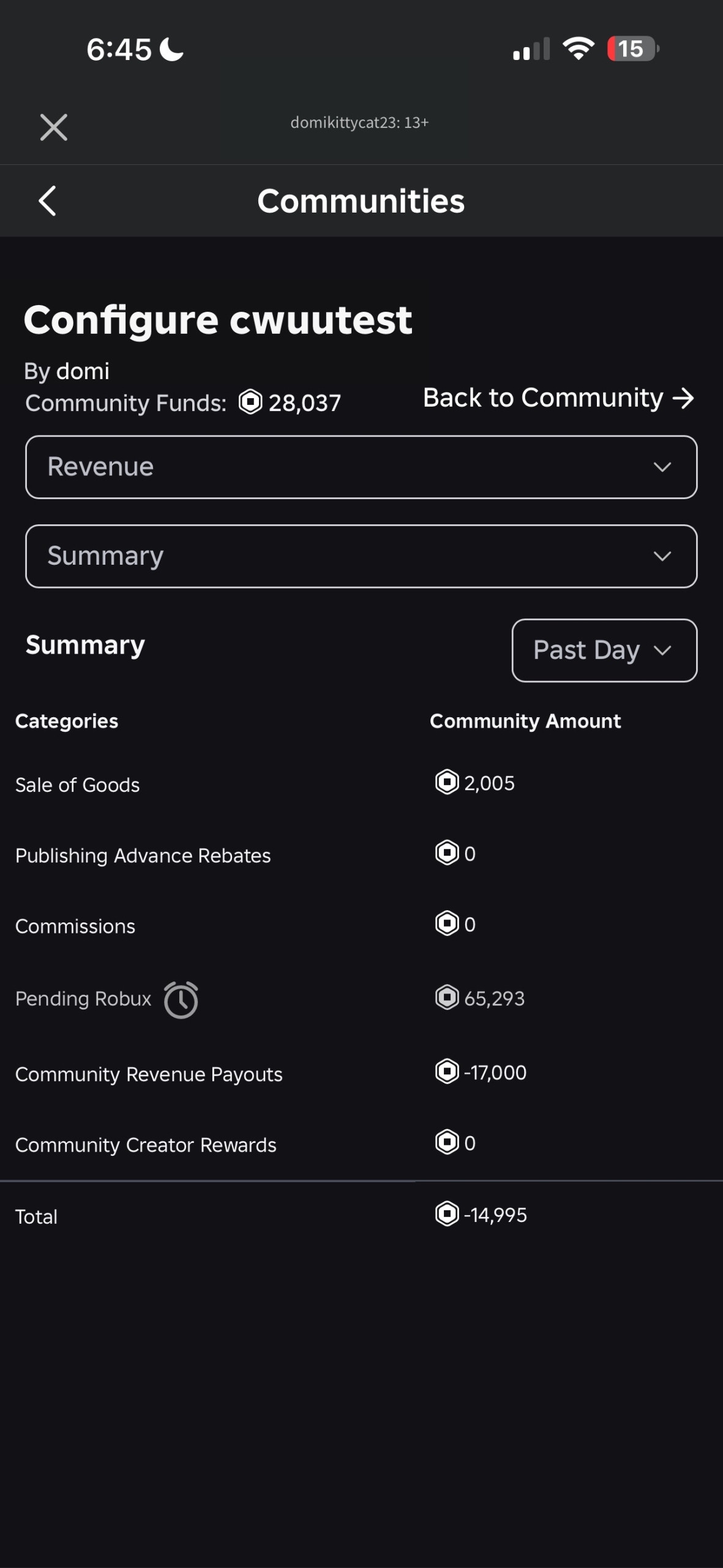Tap the Robux icon next to Community Funds

tap(250, 402)
